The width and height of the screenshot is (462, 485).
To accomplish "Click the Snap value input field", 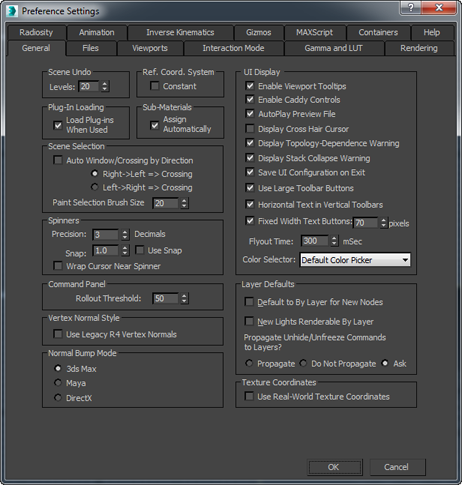I will (x=106, y=251).
